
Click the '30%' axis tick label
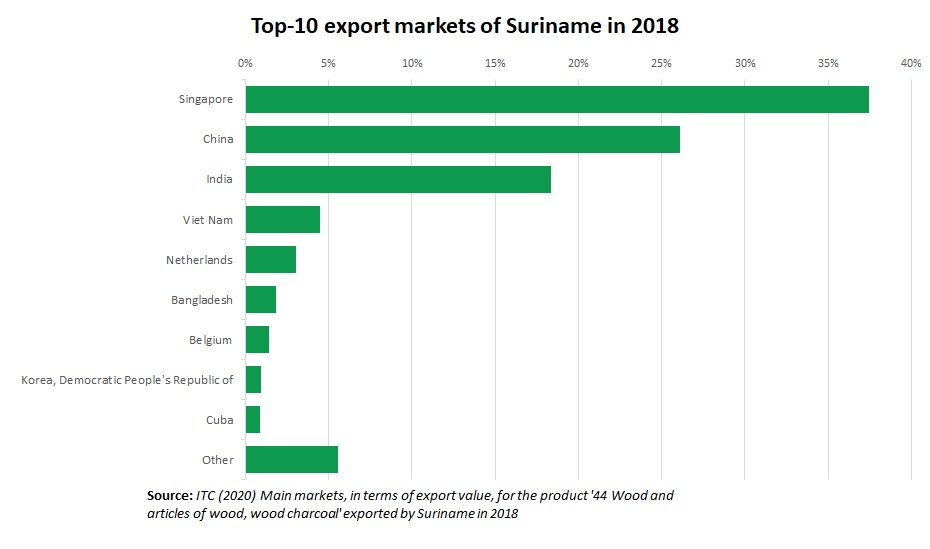[x=745, y=63]
